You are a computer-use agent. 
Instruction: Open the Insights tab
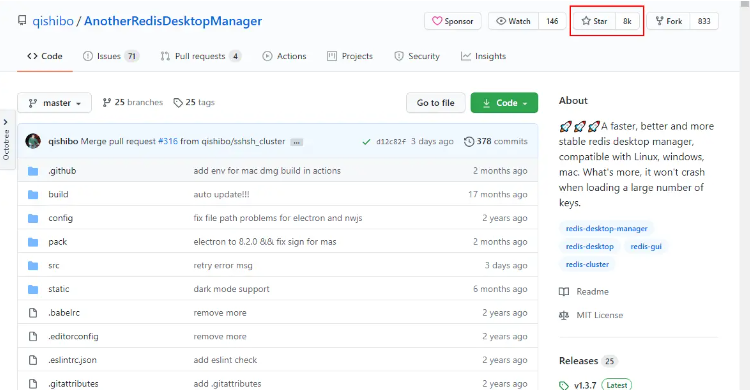coord(483,56)
